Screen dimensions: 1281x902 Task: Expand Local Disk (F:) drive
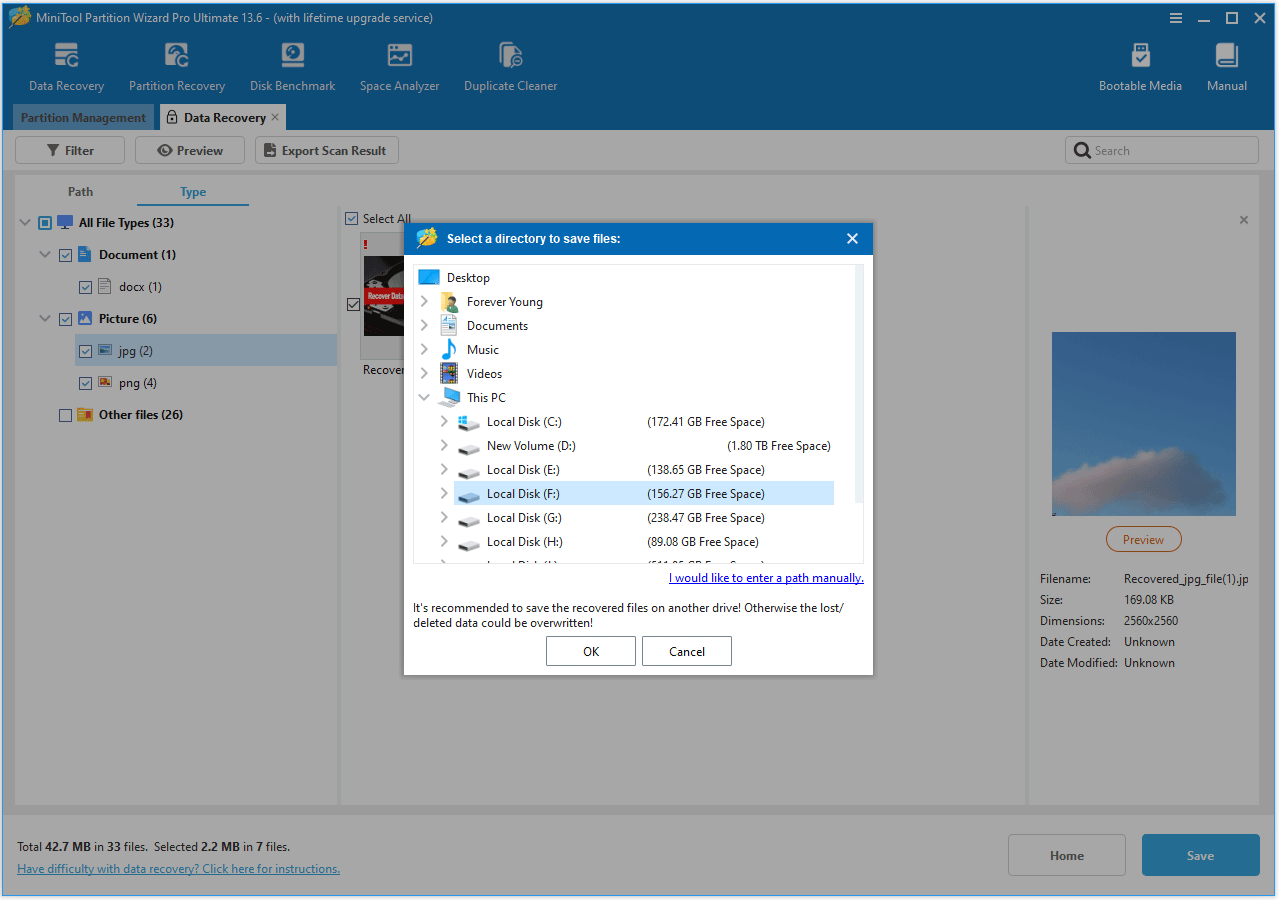(x=443, y=493)
